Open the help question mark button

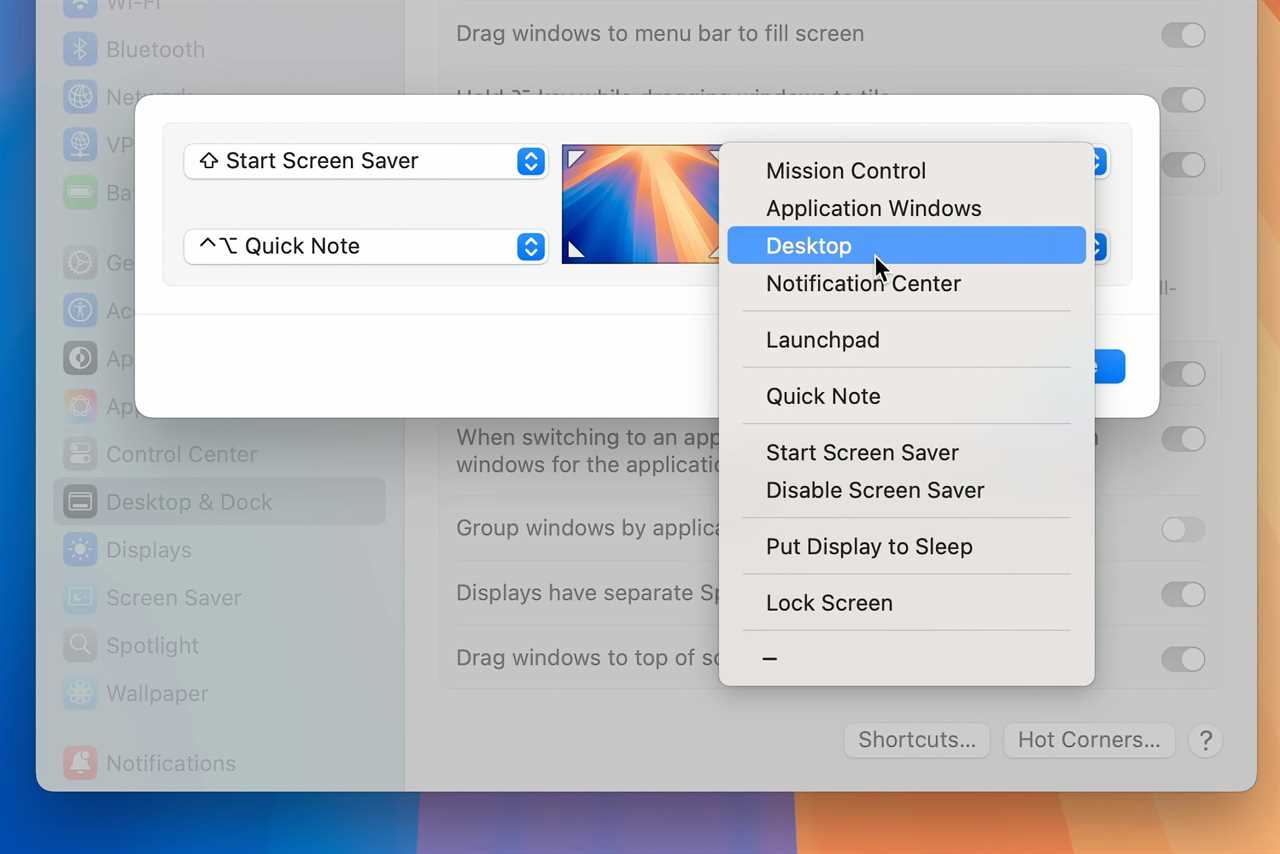click(1205, 741)
